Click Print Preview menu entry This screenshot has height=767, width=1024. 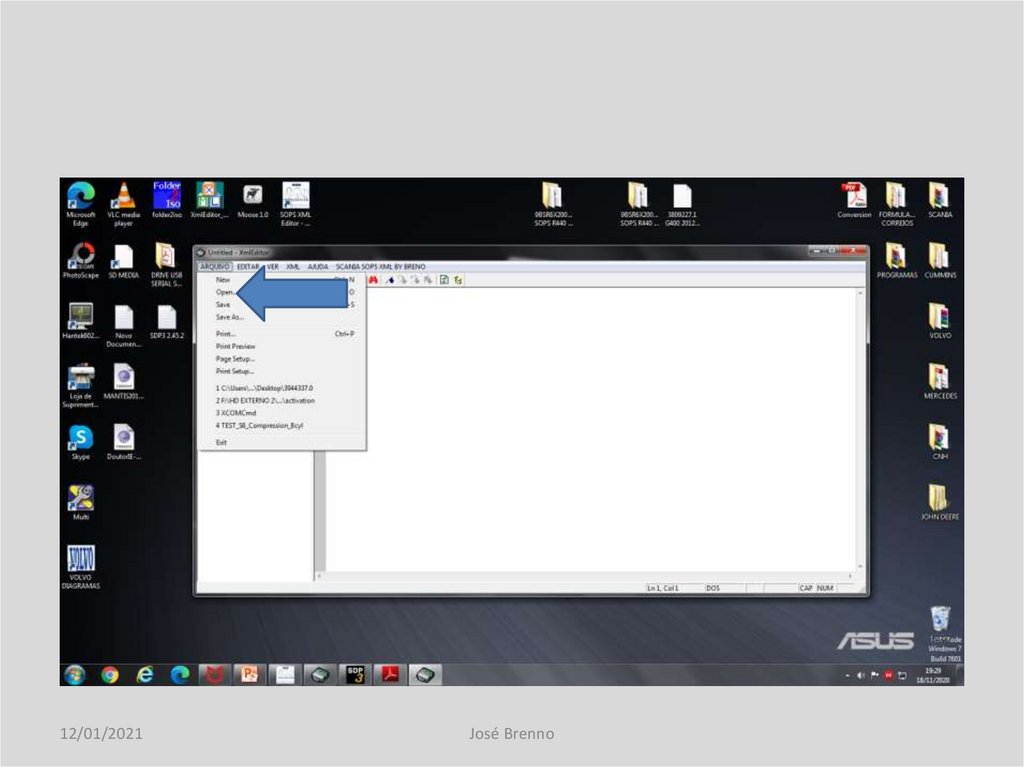coord(235,346)
